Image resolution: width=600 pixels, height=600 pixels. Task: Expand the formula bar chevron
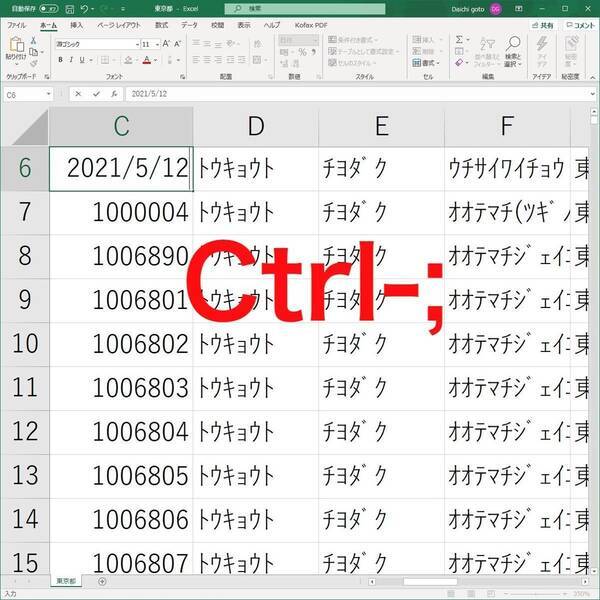[x=592, y=94]
